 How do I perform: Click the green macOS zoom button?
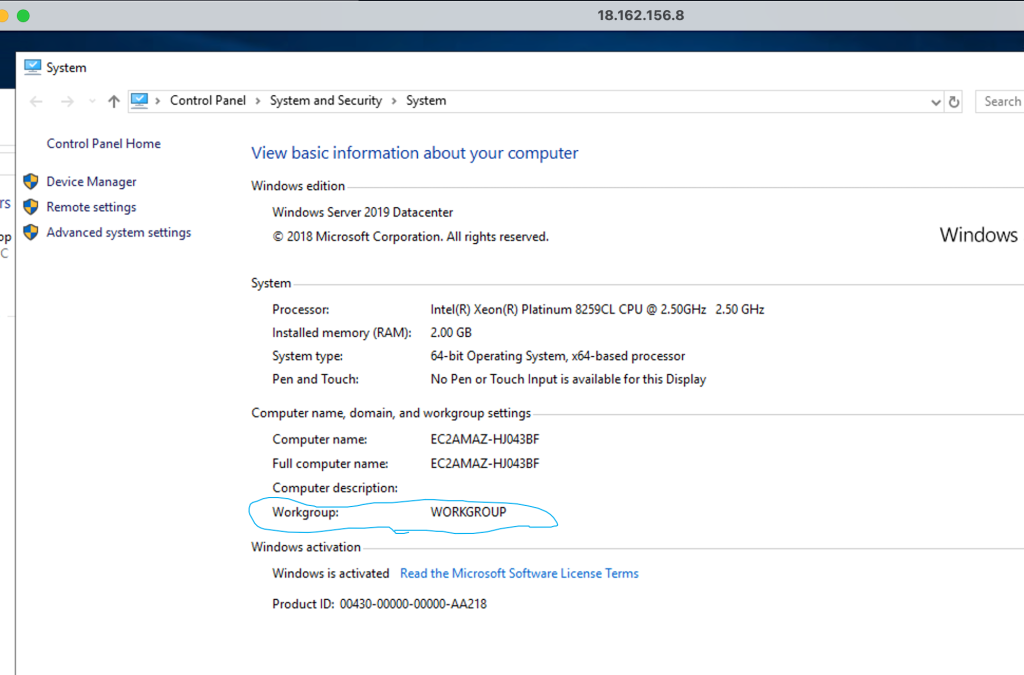pyautogui.click(x=23, y=16)
